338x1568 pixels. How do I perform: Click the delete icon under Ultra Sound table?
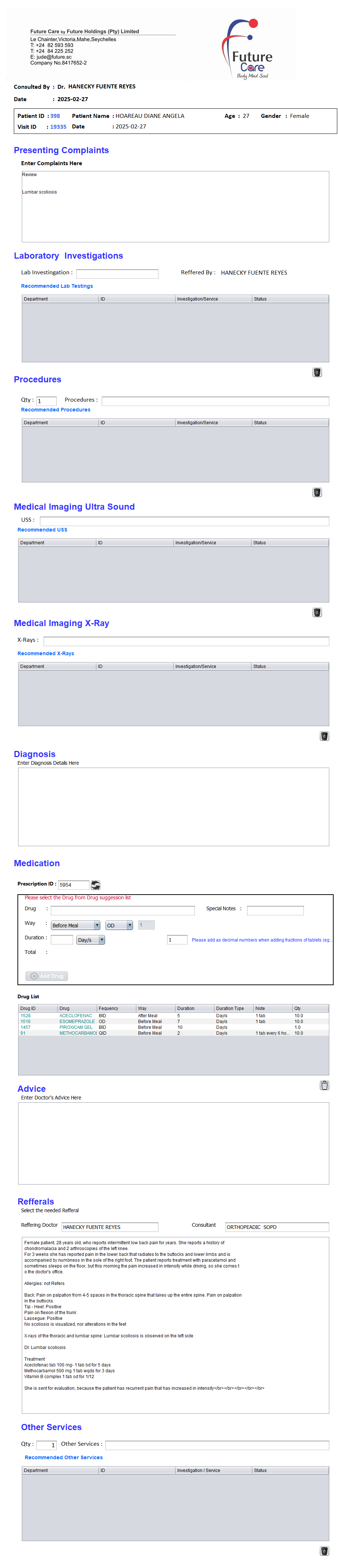317,612
